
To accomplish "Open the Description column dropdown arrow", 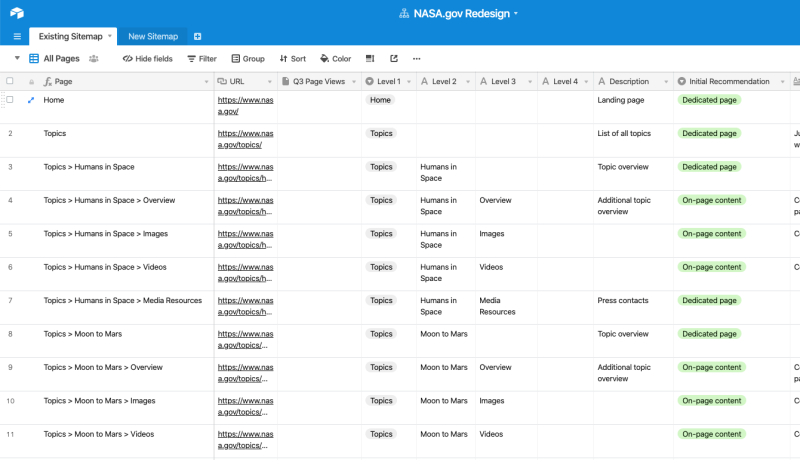I will pos(666,82).
